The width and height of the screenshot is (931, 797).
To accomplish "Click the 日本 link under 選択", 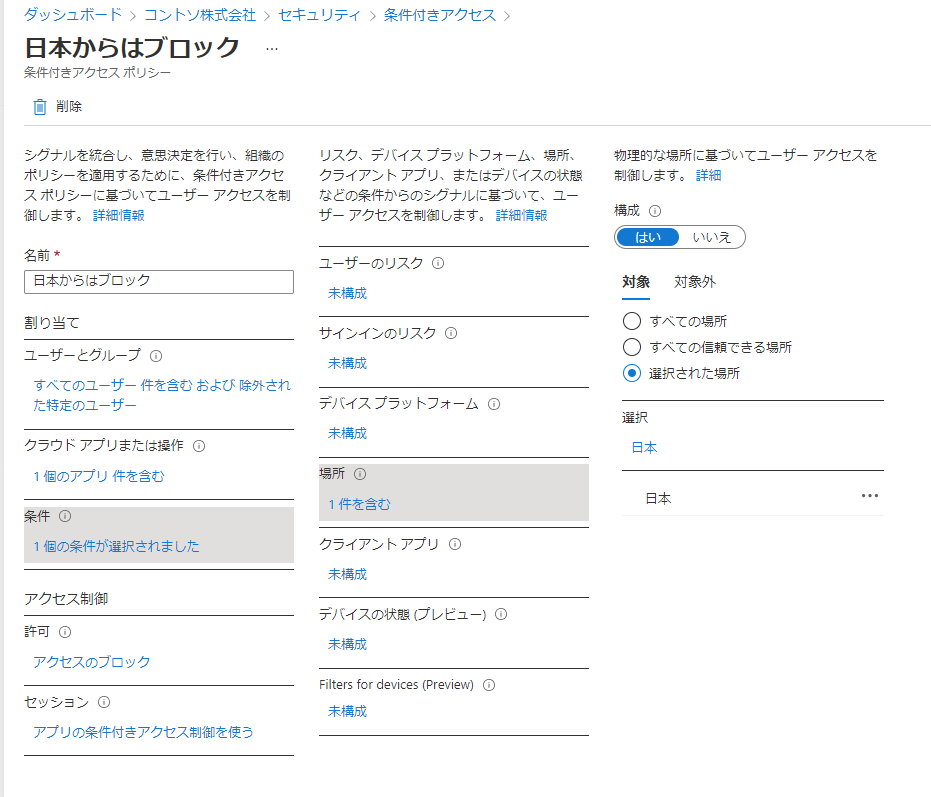I will pos(644,448).
